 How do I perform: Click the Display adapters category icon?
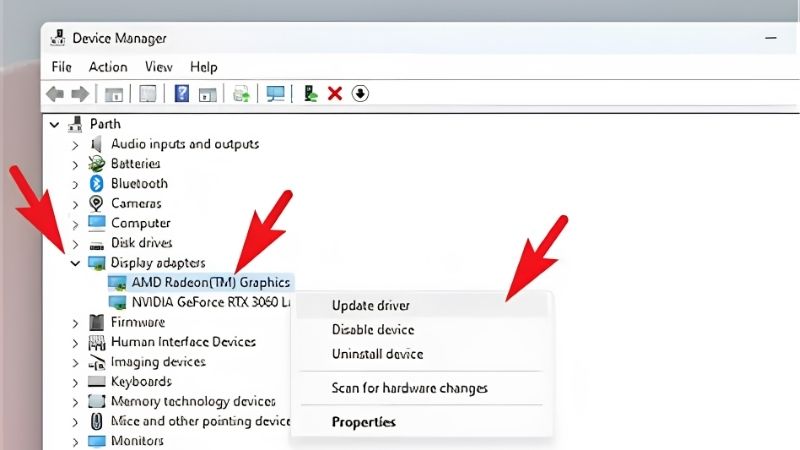pos(96,263)
